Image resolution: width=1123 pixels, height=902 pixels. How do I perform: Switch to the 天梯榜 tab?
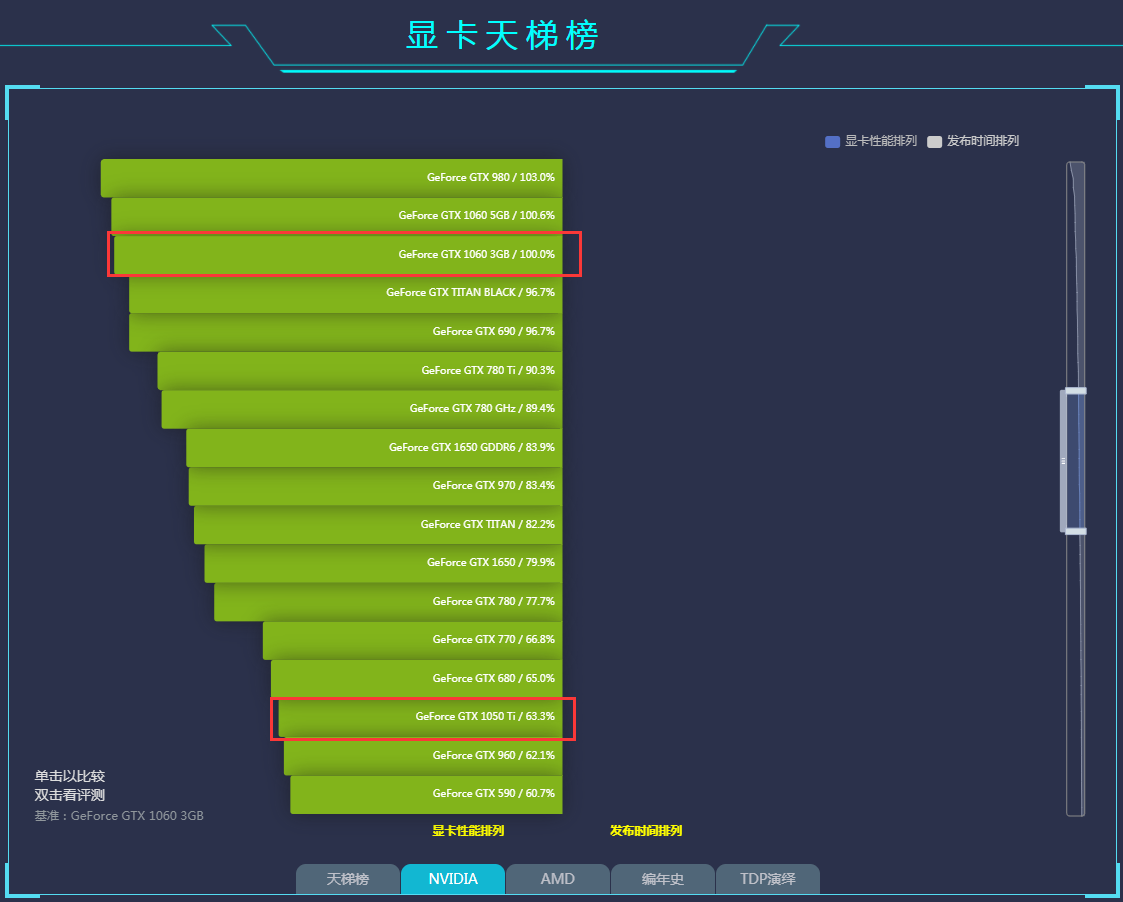pos(347,879)
